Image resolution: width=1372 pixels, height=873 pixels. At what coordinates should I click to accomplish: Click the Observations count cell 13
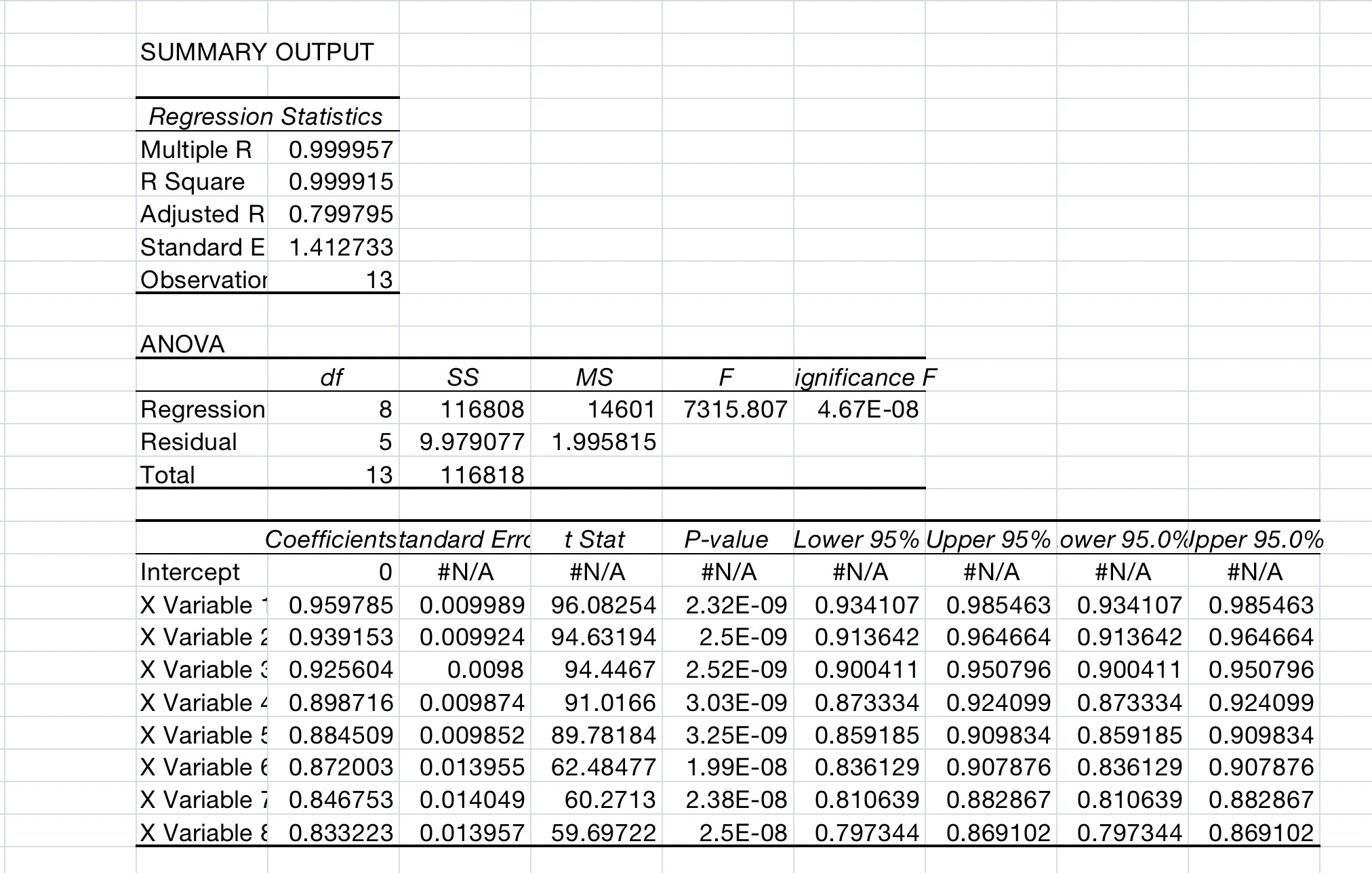pyautogui.click(x=378, y=280)
